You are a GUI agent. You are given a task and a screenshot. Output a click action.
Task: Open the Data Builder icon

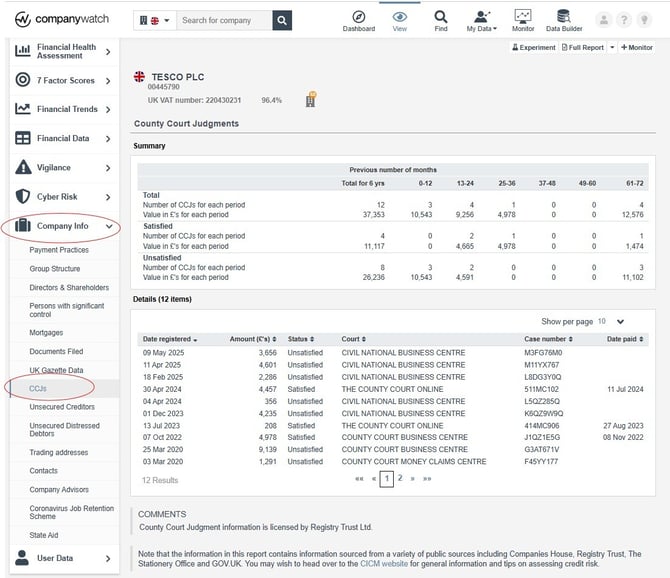(x=564, y=16)
